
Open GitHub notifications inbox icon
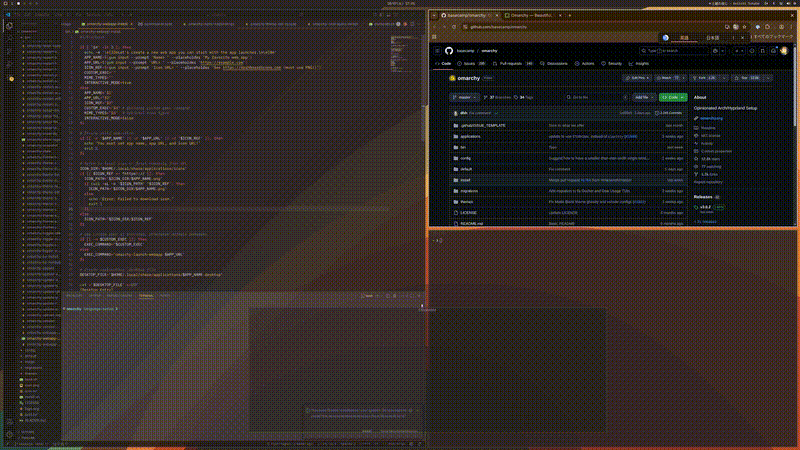tap(773, 51)
